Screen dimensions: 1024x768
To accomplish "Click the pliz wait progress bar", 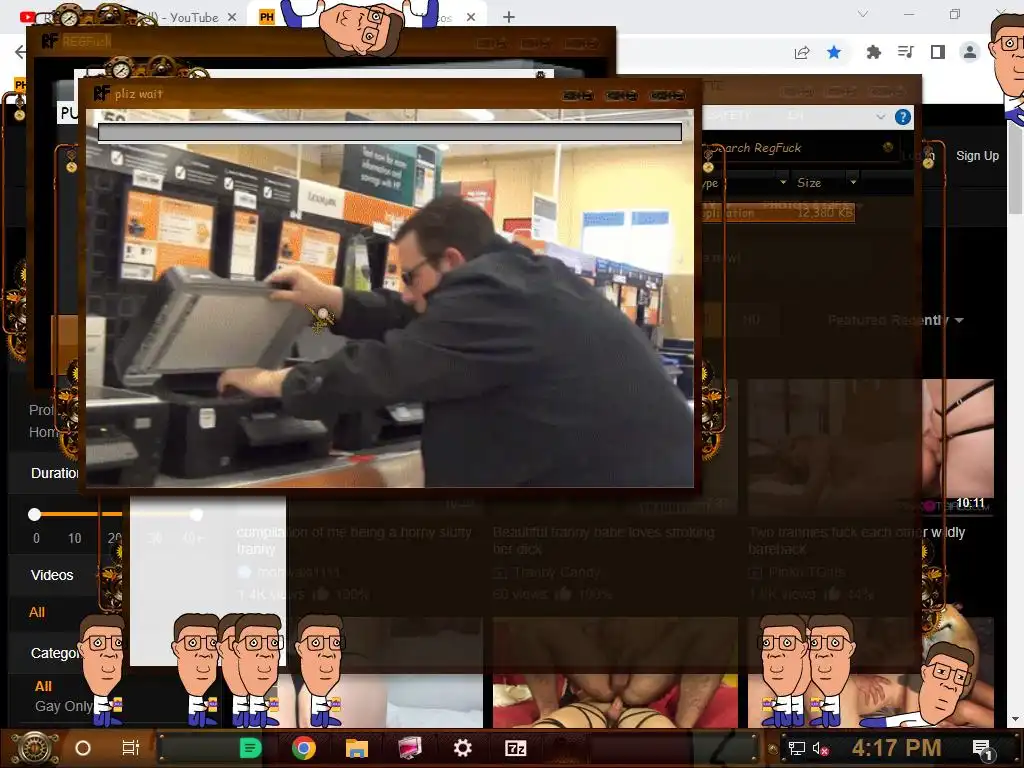I will 390,133.
